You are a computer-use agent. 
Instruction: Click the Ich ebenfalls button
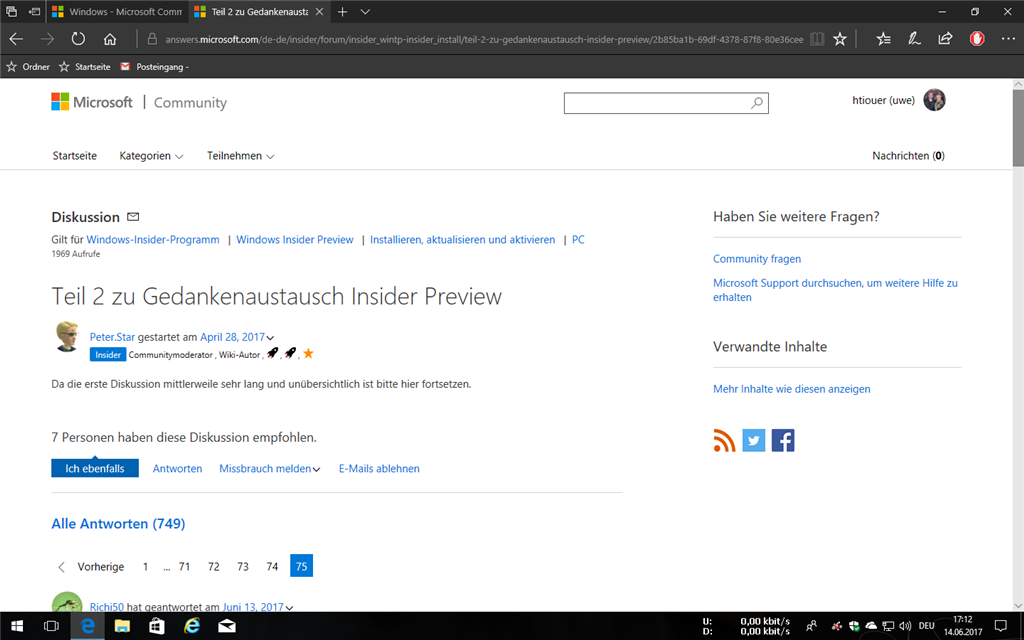(95, 468)
